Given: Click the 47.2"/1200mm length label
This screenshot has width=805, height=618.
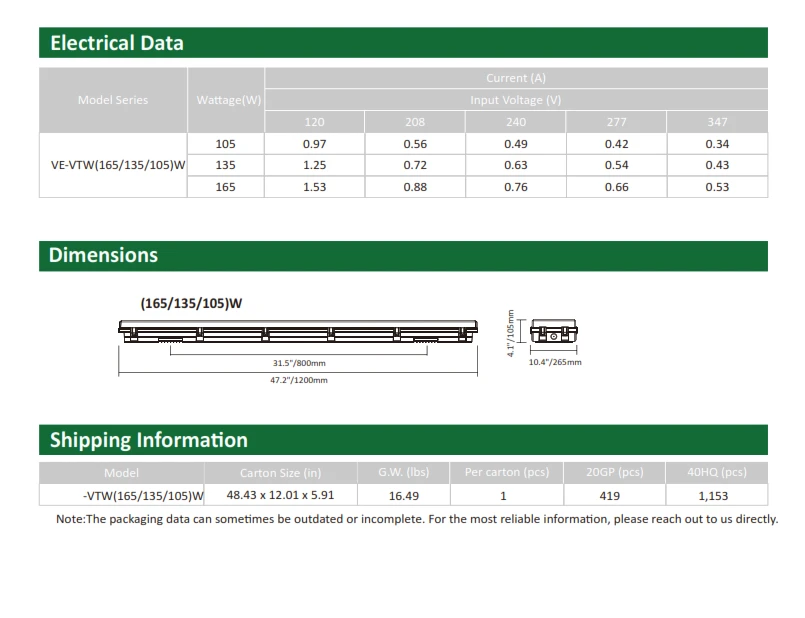Looking at the screenshot, I should coord(299,380).
